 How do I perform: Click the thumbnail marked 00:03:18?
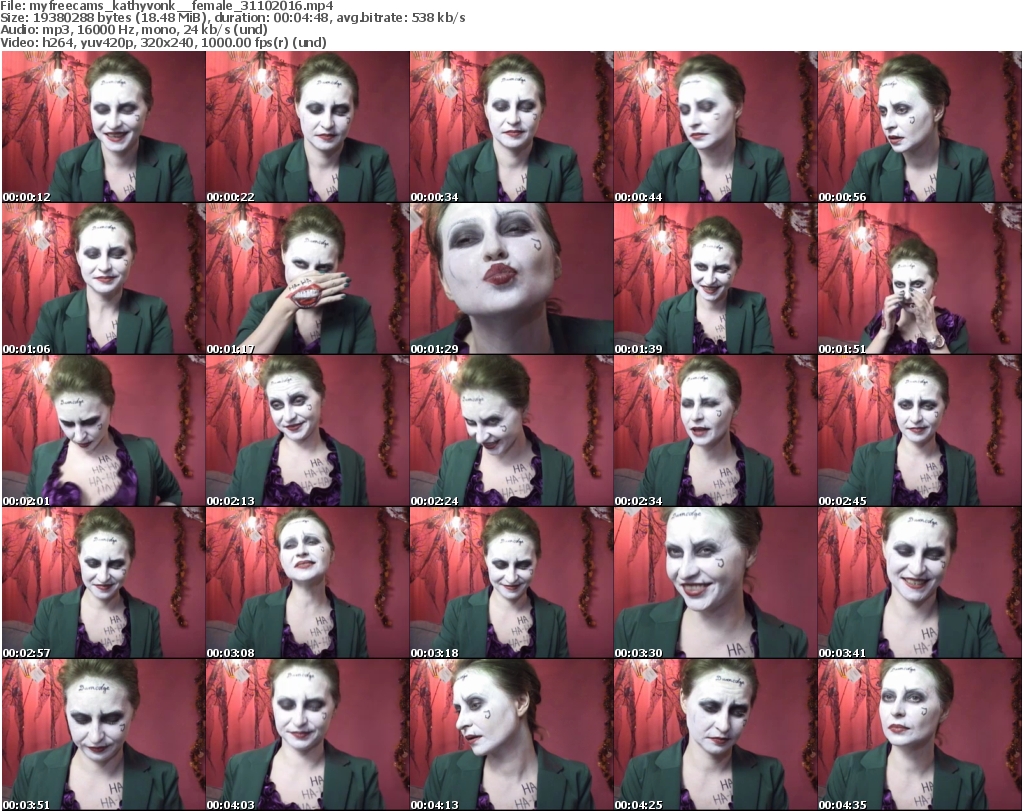coord(511,583)
